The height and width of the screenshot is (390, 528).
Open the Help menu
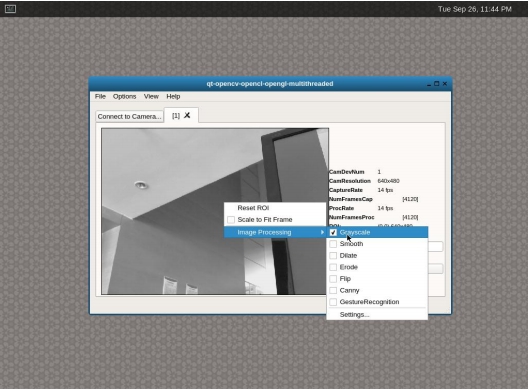pos(173,96)
